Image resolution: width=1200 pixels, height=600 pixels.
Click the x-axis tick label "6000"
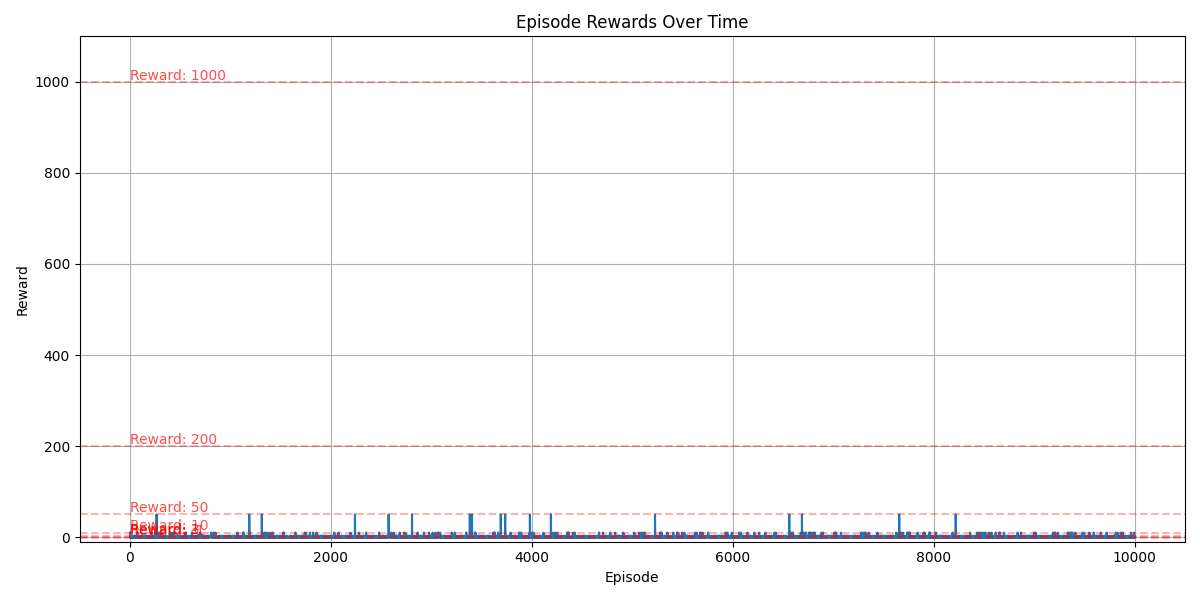coord(733,557)
